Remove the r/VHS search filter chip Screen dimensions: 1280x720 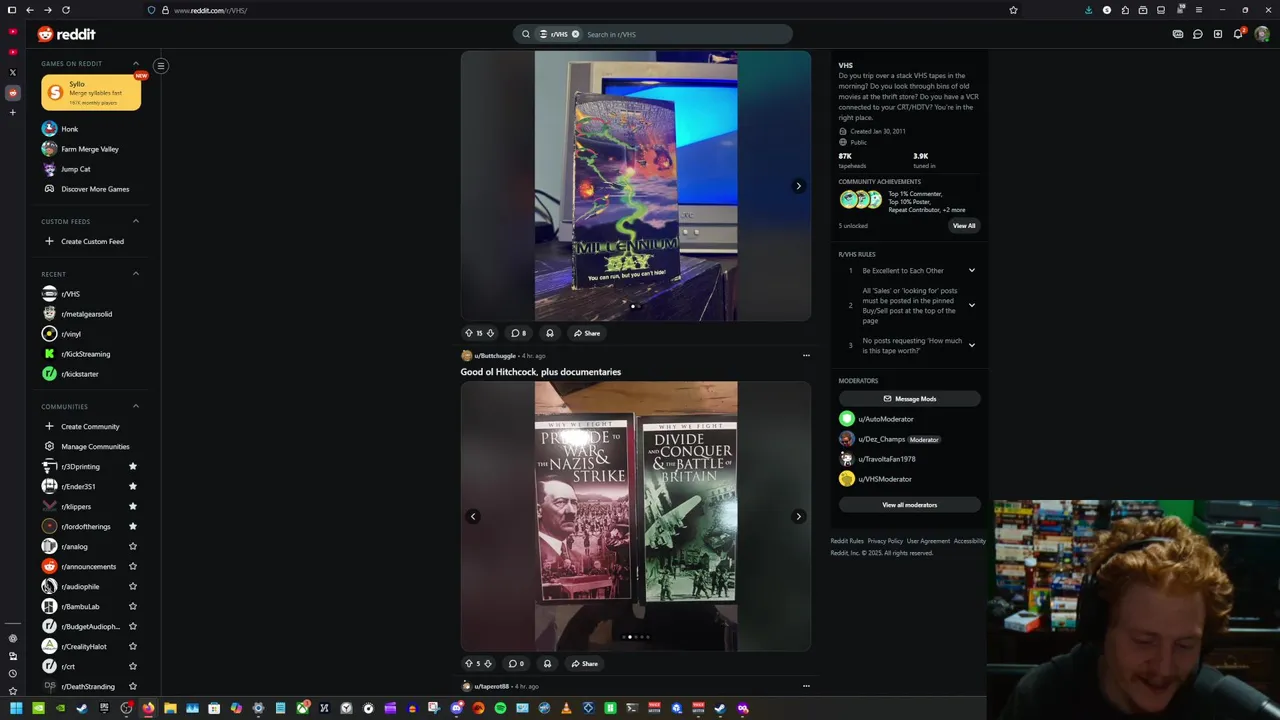pos(575,34)
